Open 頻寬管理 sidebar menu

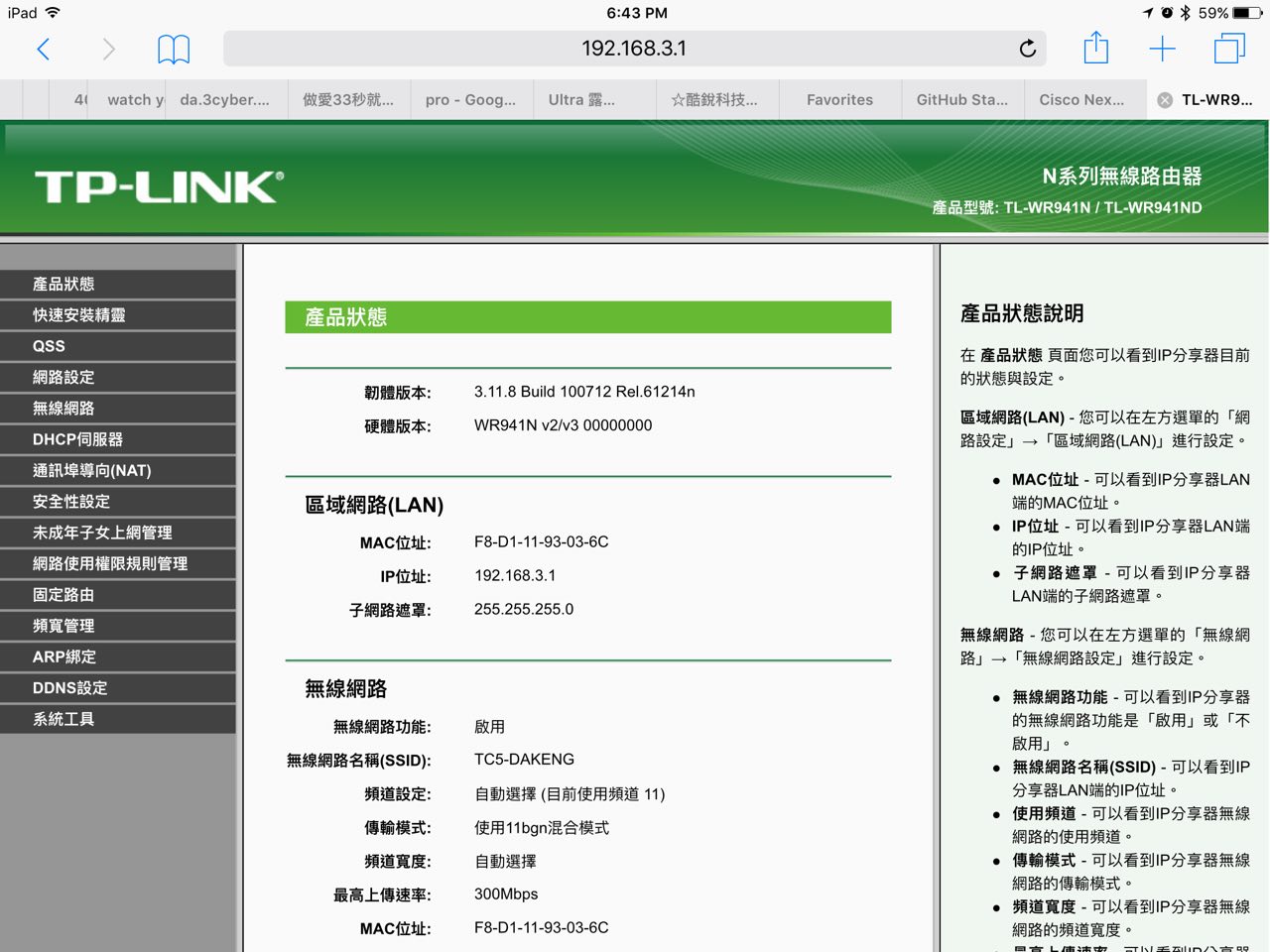click(x=118, y=626)
